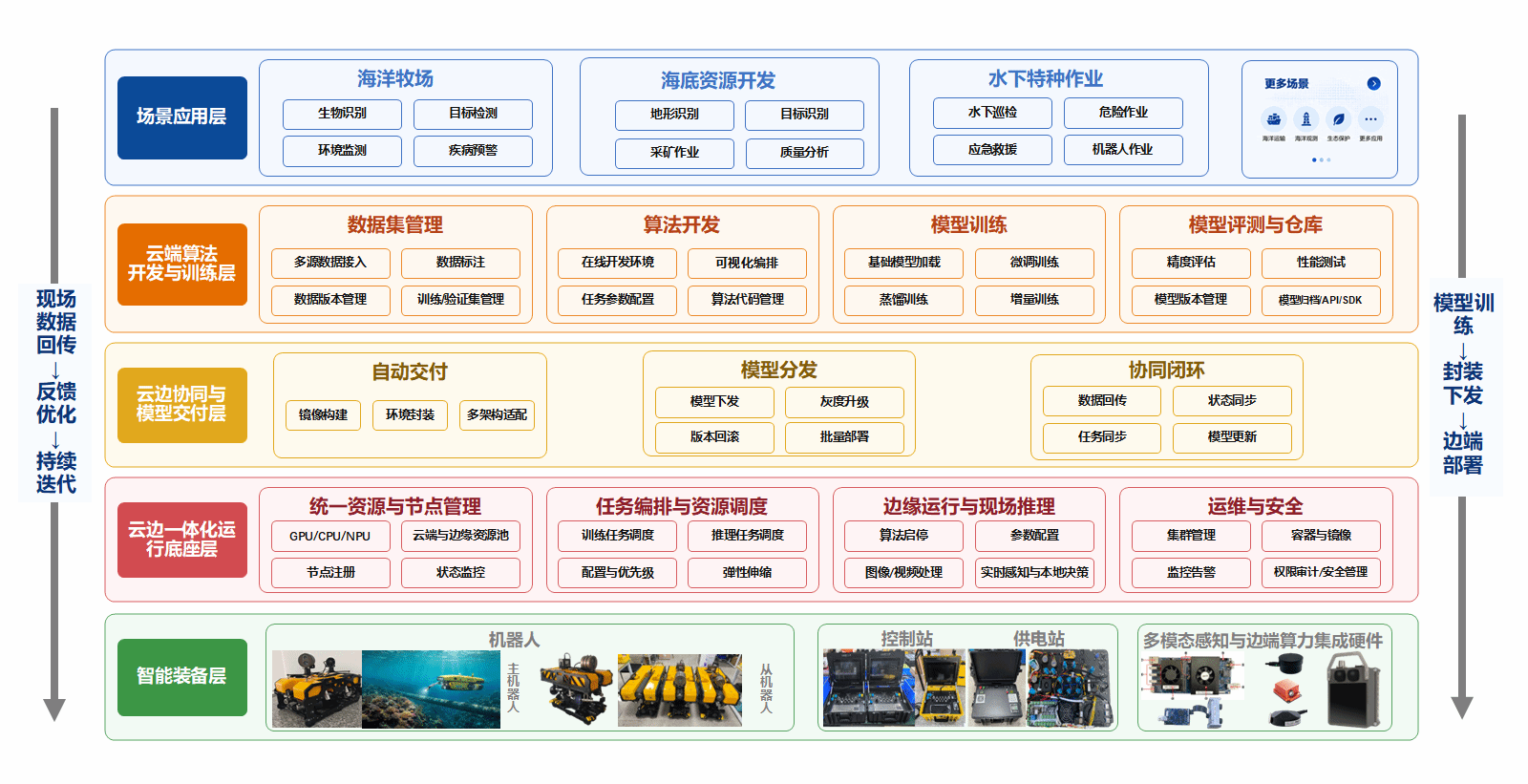Click the 数据标注 box
Image resolution: width=1528 pixels, height=784 pixels.
coord(460,263)
